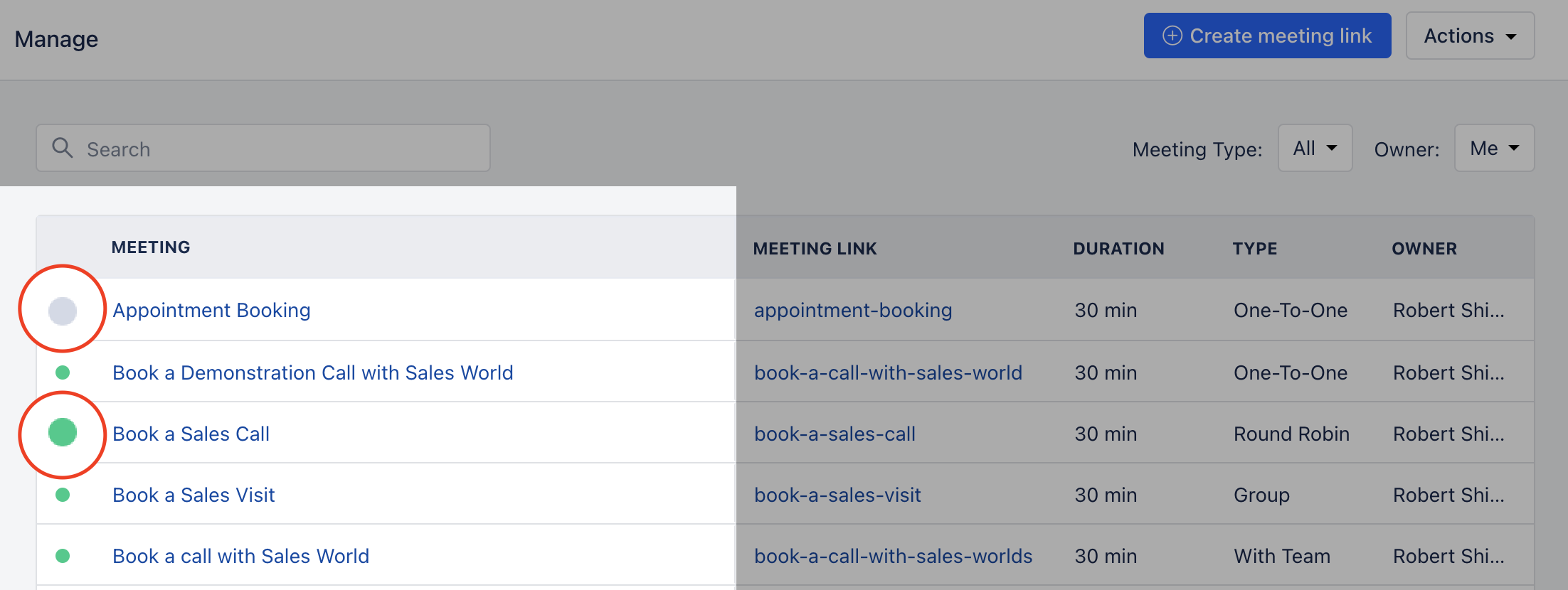
Task: Click the magnifying glass search icon
Action: (63, 148)
